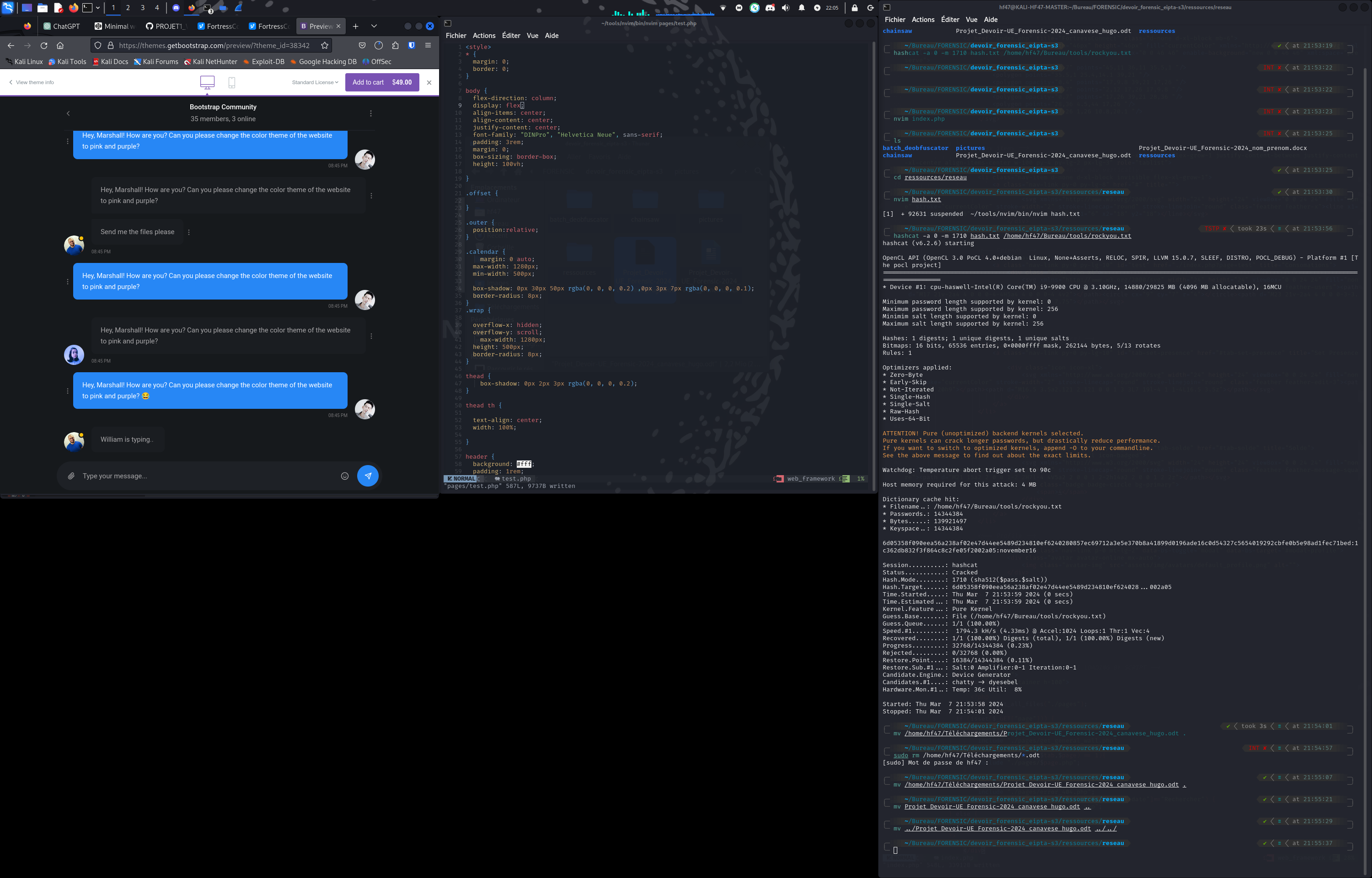Image resolution: width=1372 pixels, height=878 pixels.
Task: Open the list all tabs dropdown
Action: click(374, 26)
